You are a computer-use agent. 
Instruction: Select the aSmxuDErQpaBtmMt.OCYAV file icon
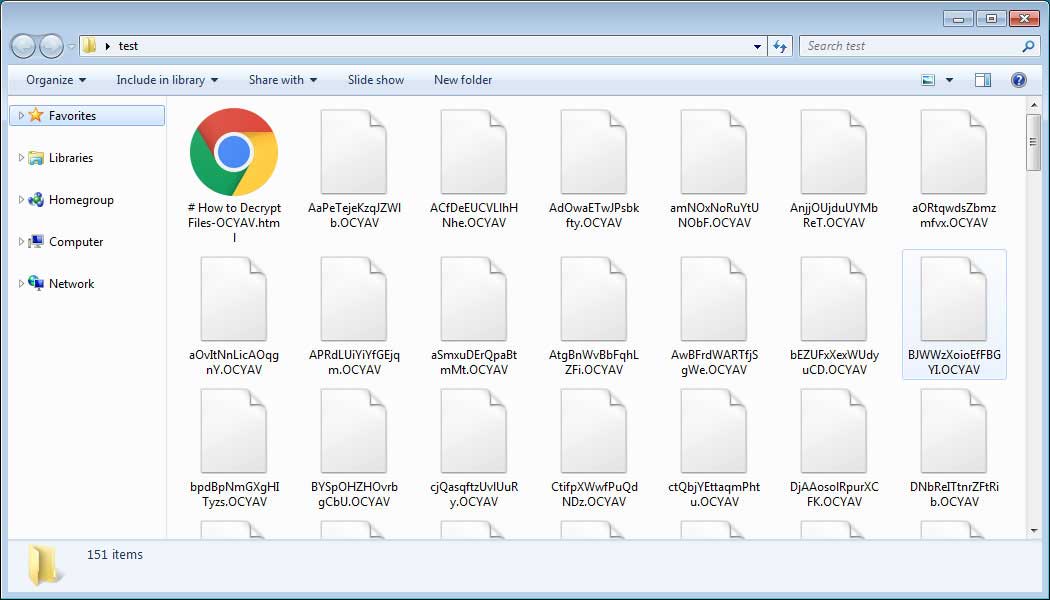click(473, 299)
